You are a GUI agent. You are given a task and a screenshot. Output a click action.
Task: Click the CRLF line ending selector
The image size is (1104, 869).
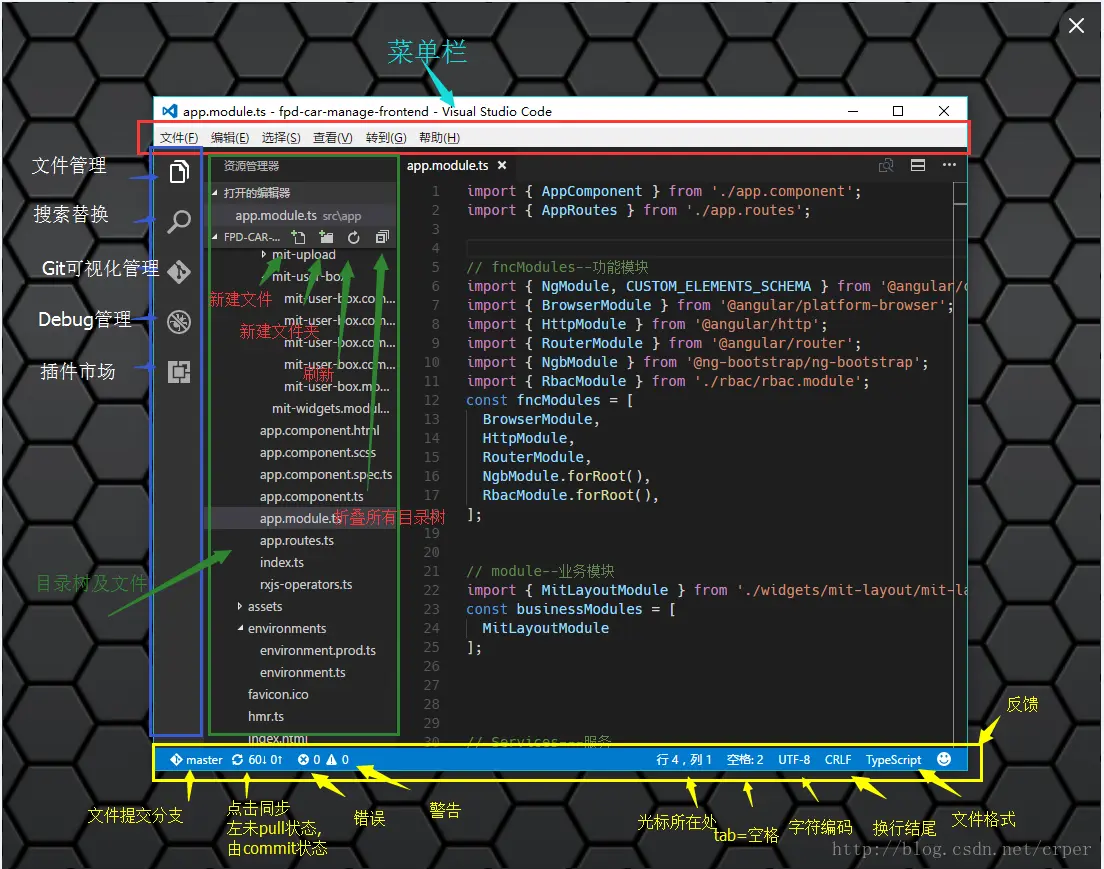[x=838, y=760]
